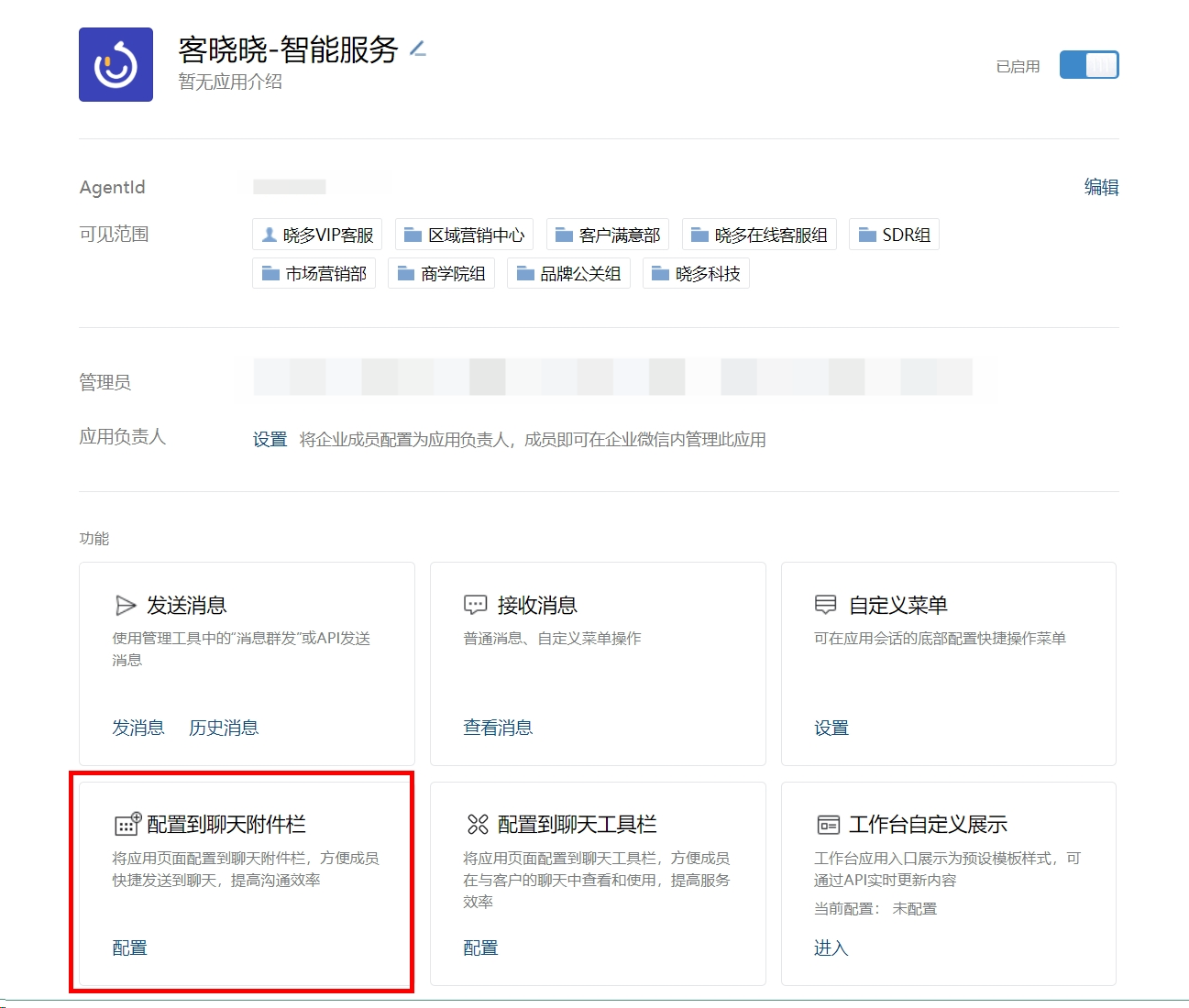Click the 自定义菜单 card title

(x=898, y=606)
